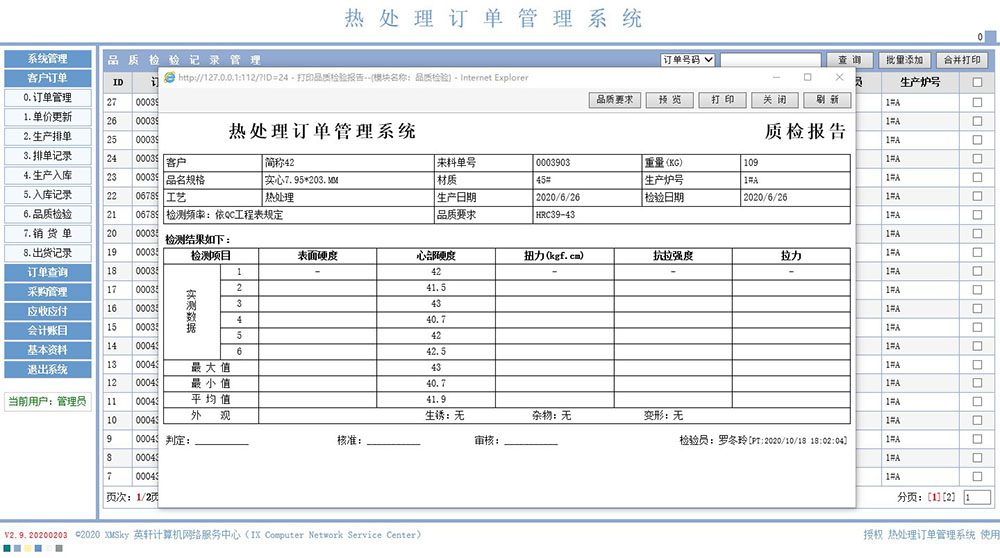The height and width of the screenshot is (558, 1000).
Task: Check the checkbox for row ID 23
Action: coord(977,177)
